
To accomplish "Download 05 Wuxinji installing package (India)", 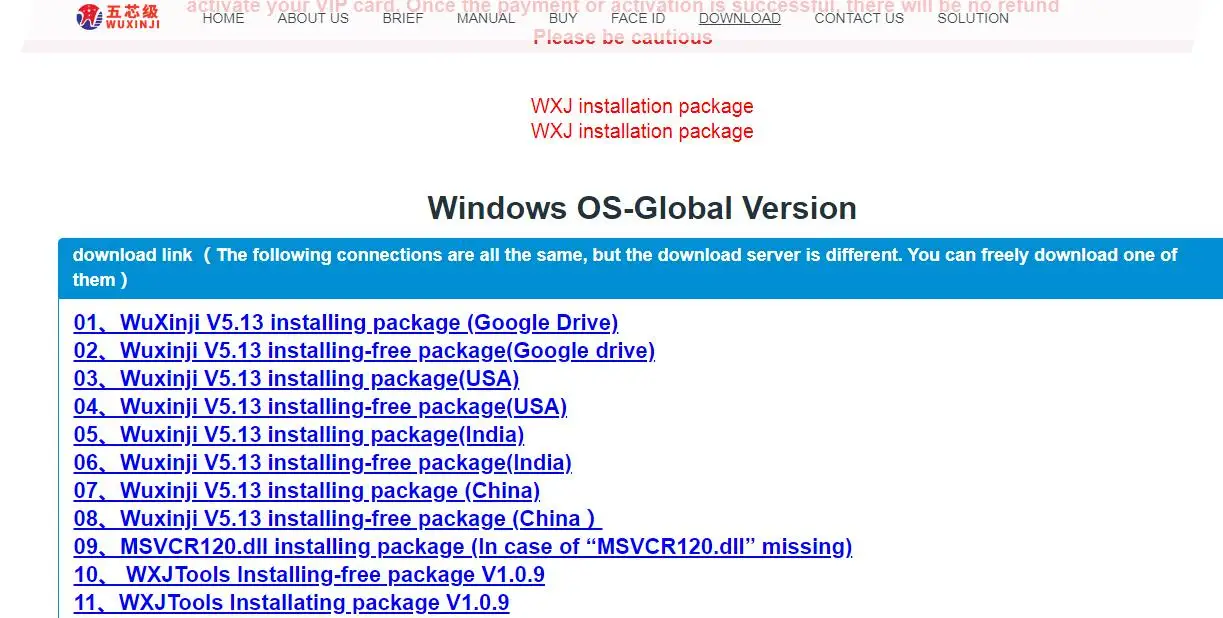I will [x=299, y=435].
